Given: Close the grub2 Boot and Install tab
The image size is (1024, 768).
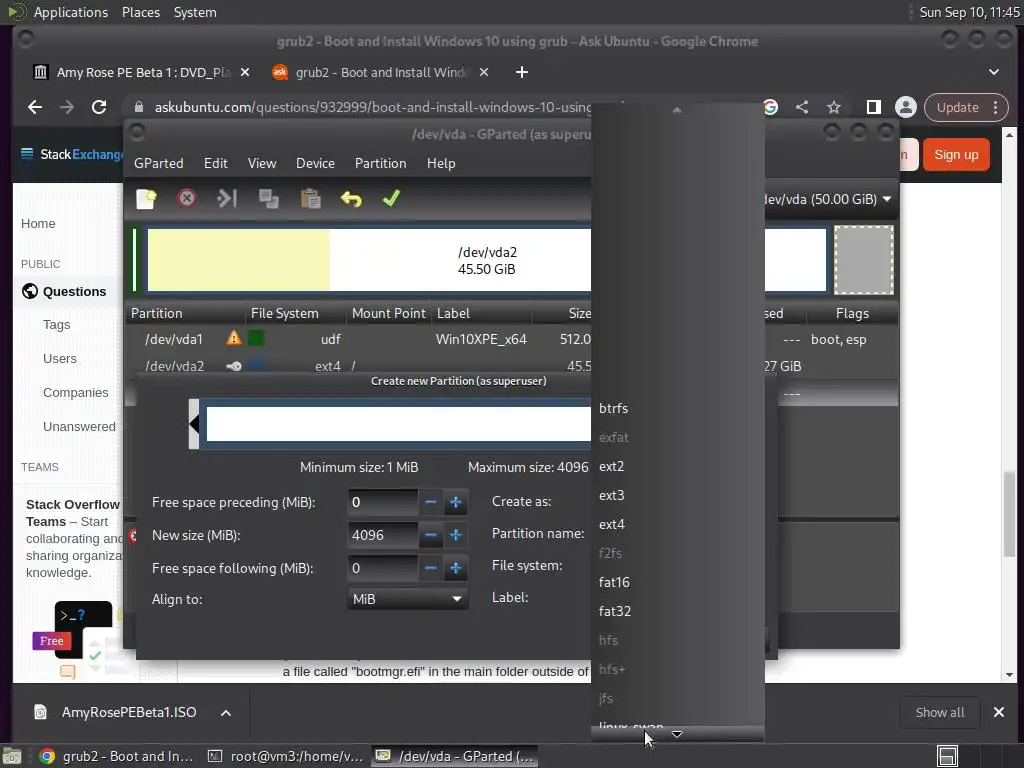Looking at the screenshot, I should 484,72.
